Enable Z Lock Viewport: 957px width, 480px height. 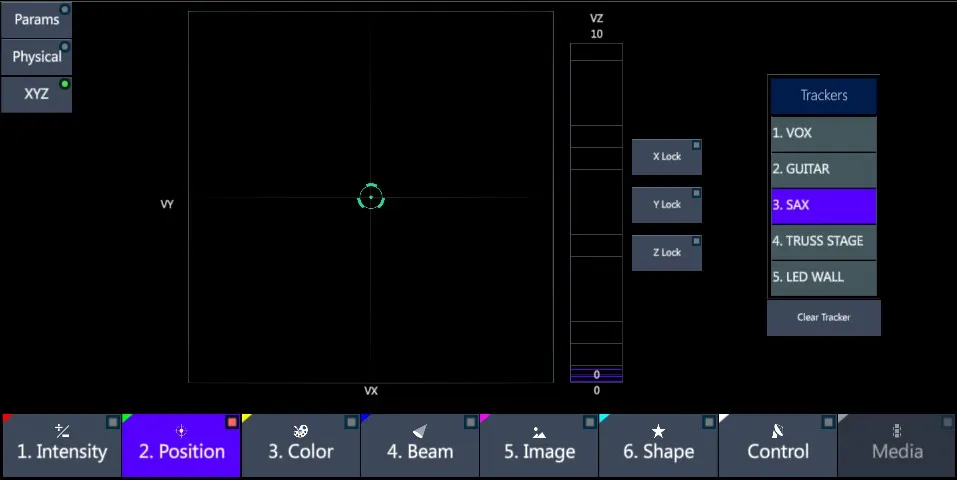666,252
